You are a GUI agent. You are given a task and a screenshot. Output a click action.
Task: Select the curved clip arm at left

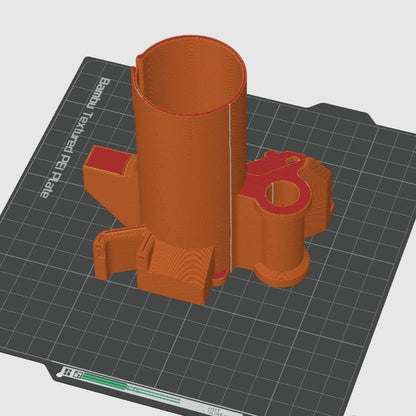[x=115, y=252]
